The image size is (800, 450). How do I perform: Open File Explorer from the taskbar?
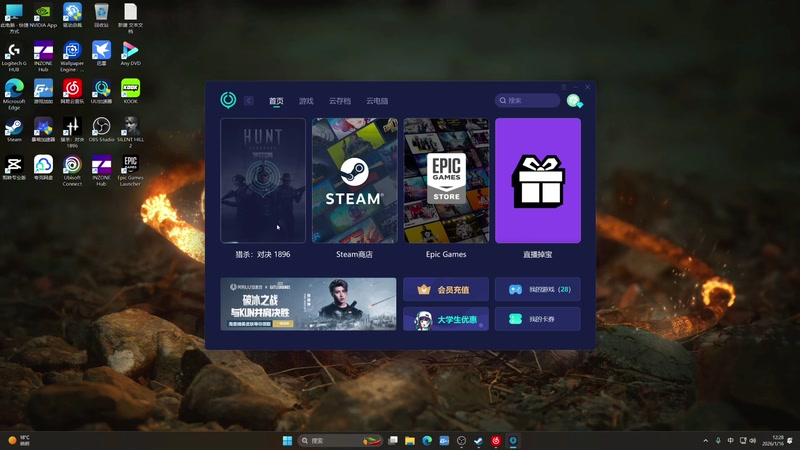pyautogui.click(x=410, y=440)
